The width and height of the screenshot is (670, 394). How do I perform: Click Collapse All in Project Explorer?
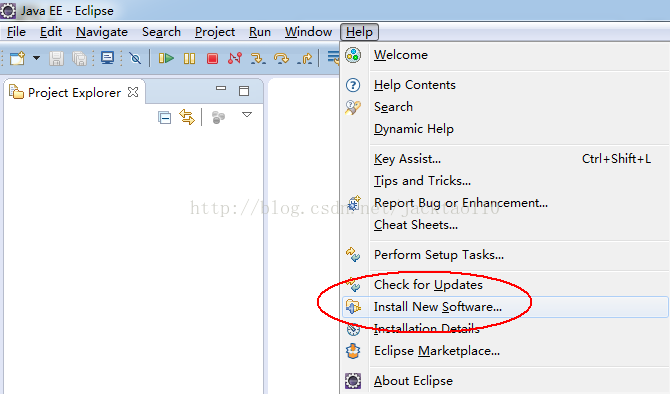point(165,117)
